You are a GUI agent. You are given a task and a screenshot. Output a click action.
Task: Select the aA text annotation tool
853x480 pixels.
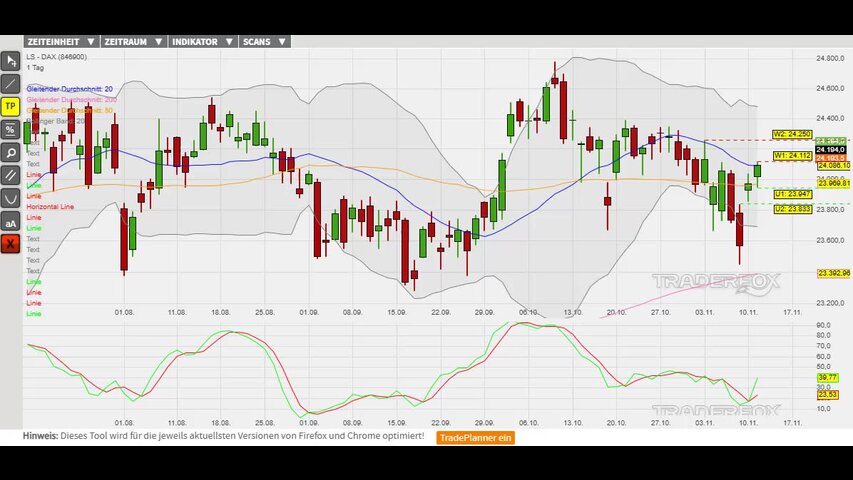(11, 221)
